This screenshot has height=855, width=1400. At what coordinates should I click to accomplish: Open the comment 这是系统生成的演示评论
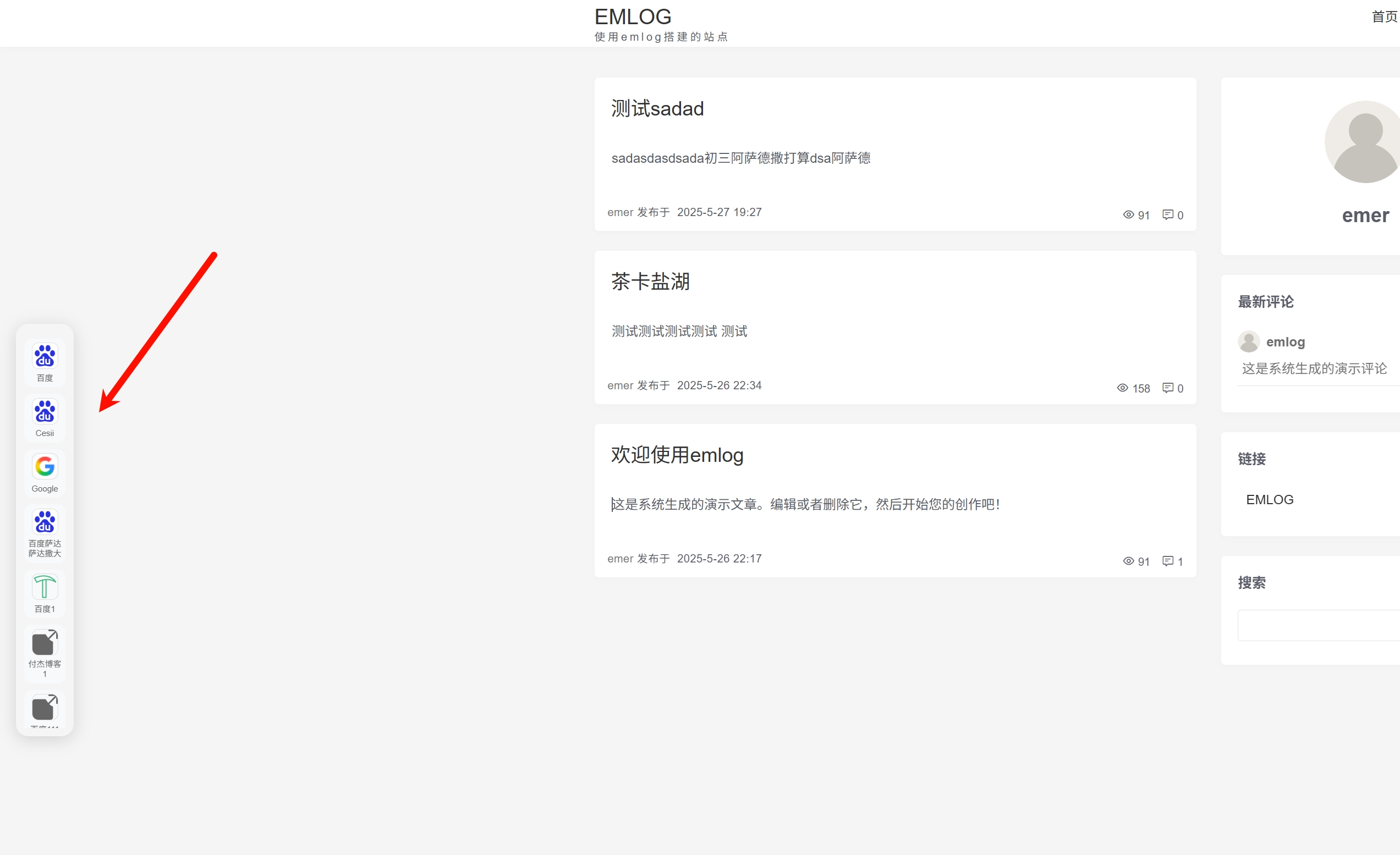1314,368
